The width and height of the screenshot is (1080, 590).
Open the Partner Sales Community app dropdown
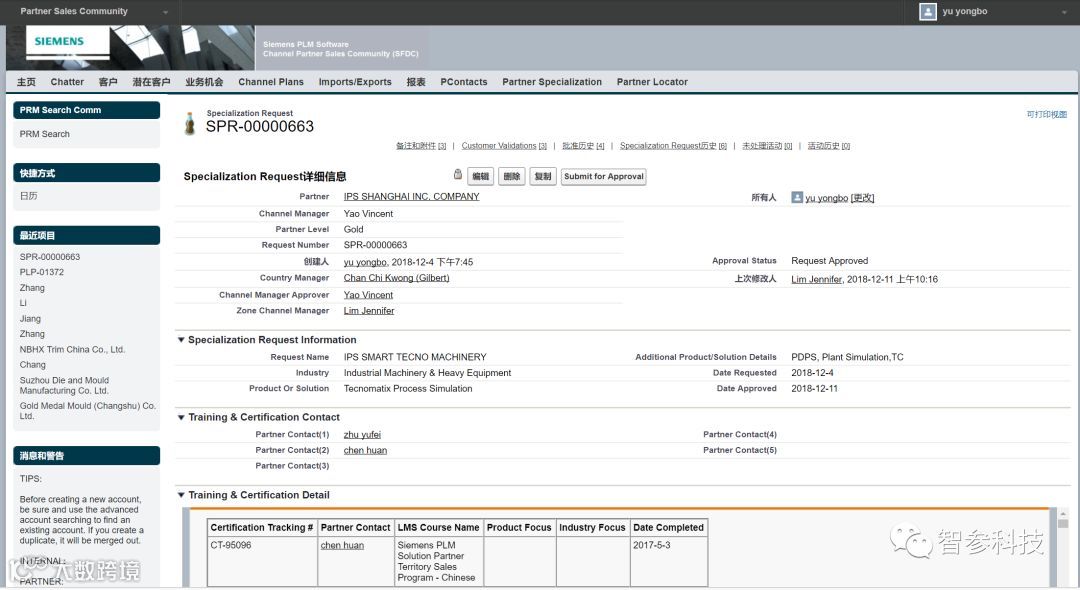point(165,12)
